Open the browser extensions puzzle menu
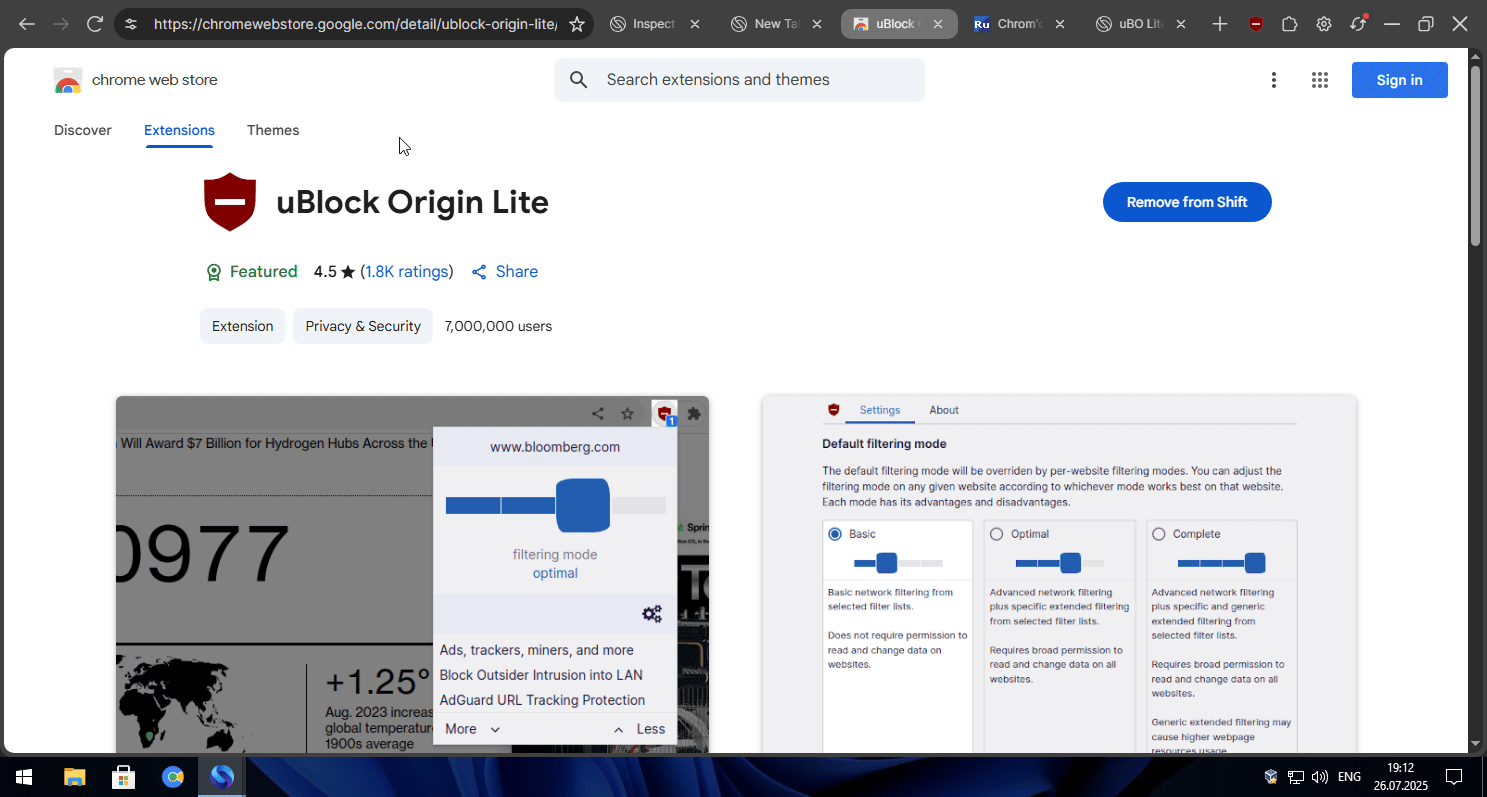 [1290, 24]
